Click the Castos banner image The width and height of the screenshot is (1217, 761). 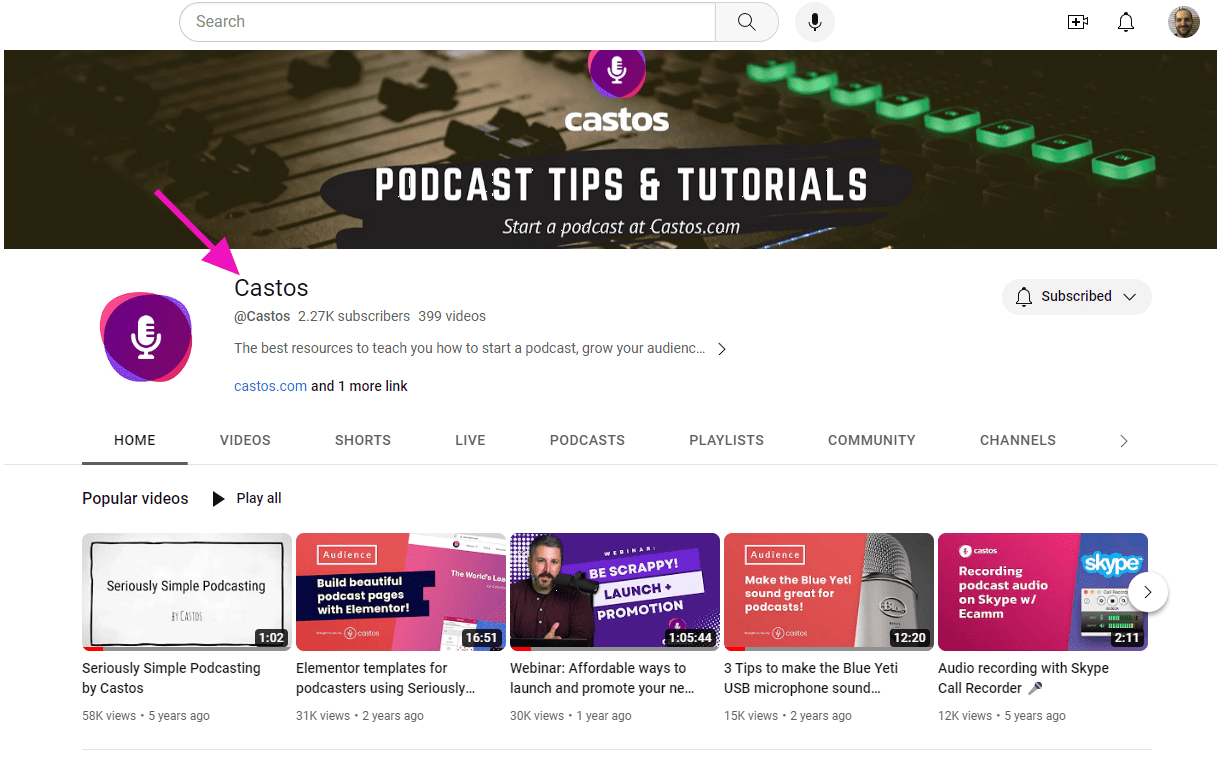[610, 149]
